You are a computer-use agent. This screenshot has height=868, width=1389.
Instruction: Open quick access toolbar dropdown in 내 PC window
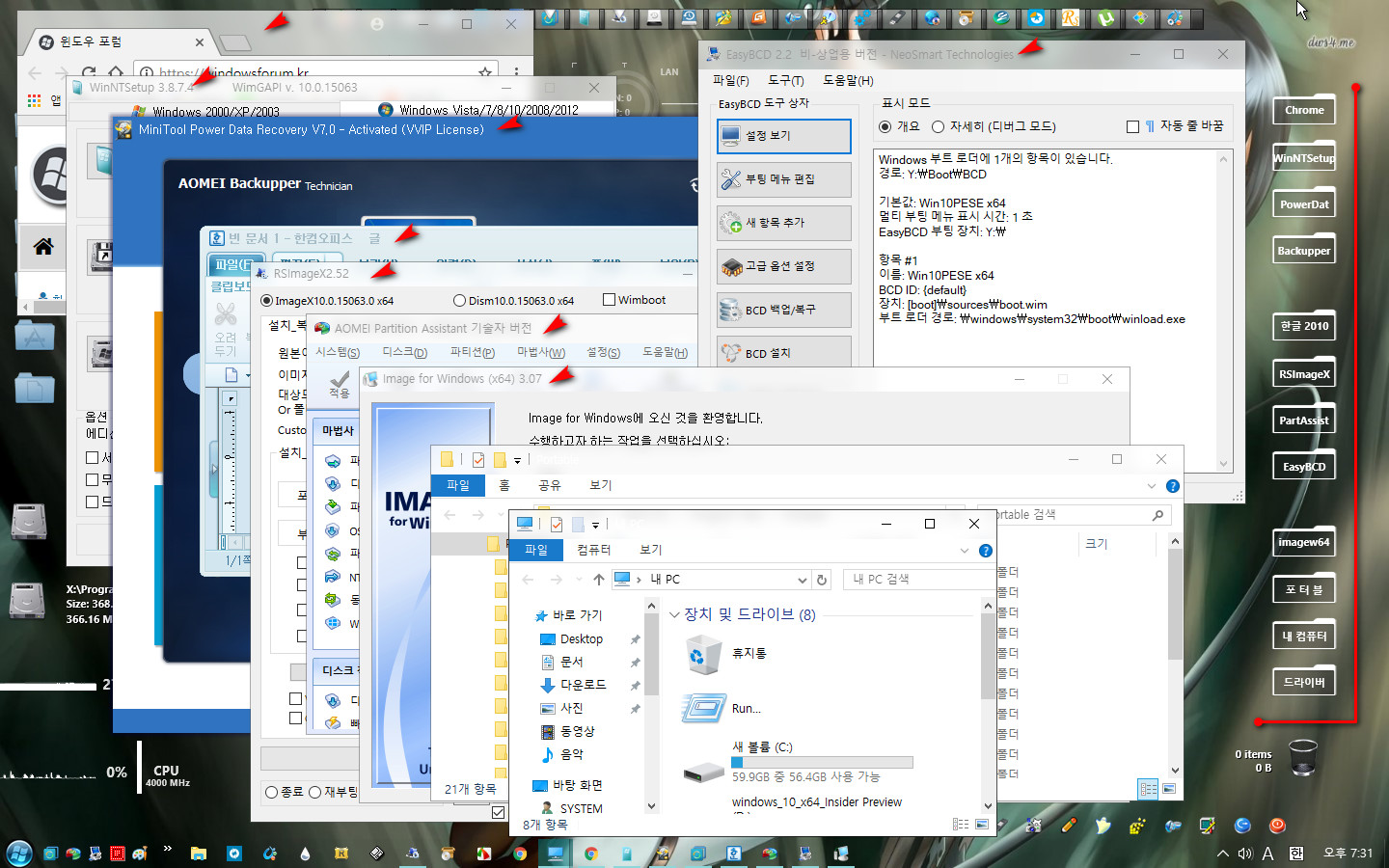coord(595,525)
